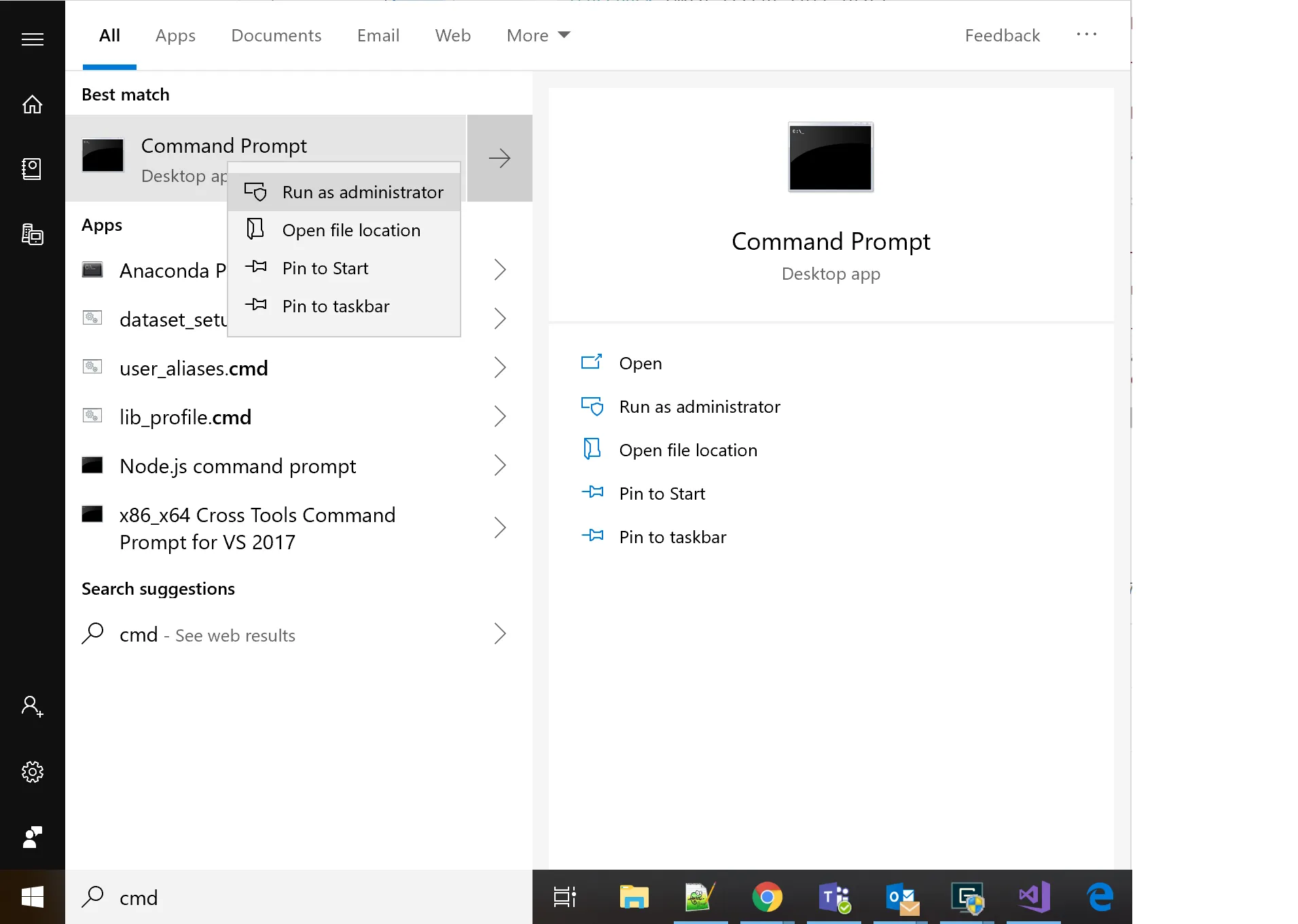Click the Task View taskbar icon
The image size is (1298, 924).
point(564,897)
